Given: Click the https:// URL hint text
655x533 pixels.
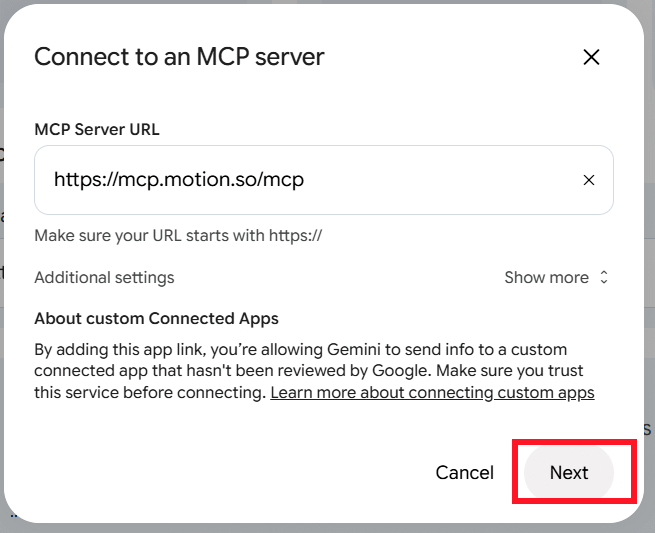Looking at the screenshot, I should pyautogui.click(x=178, y=236).
